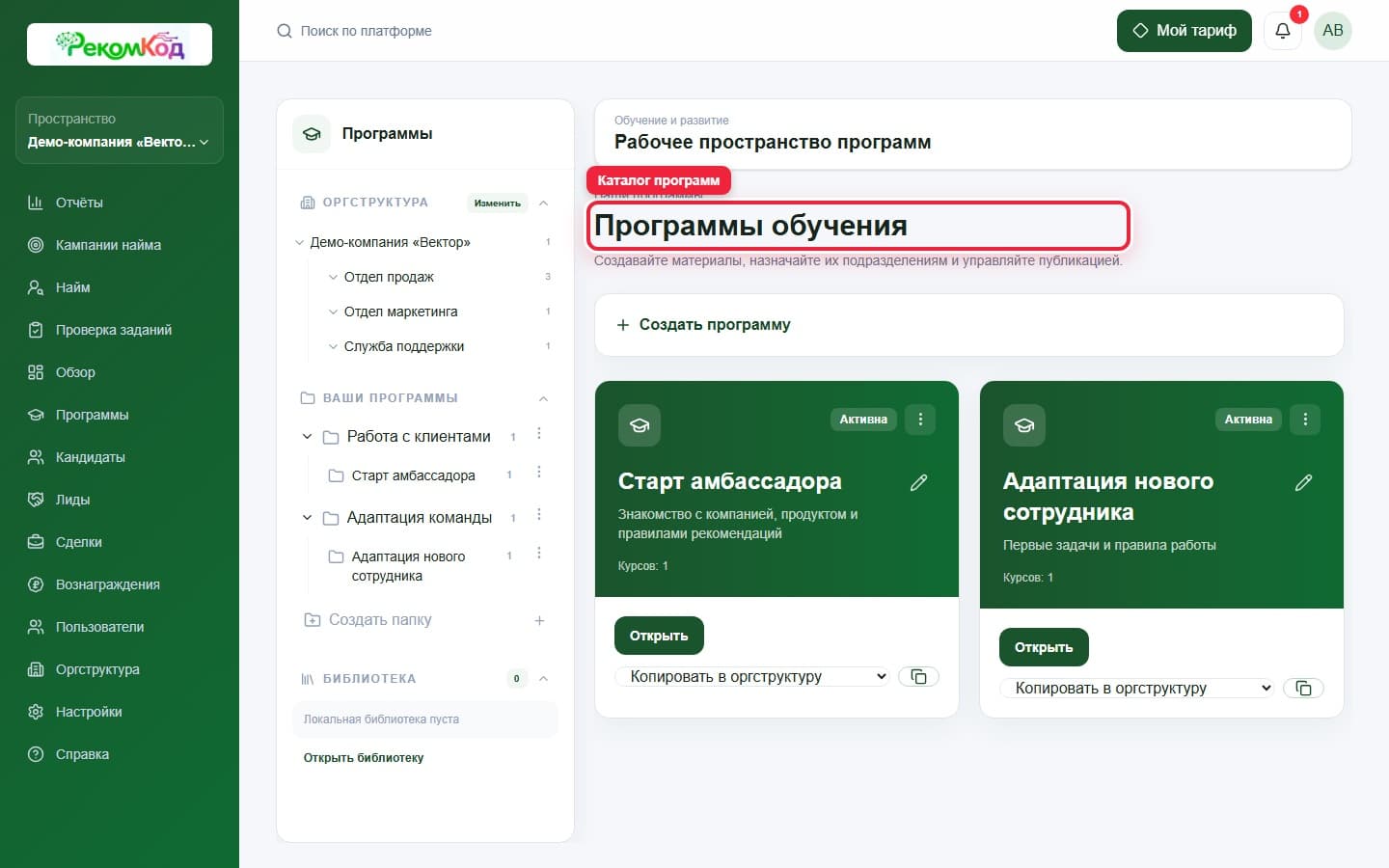Viewport: 1389px width, 868px height.
Task: Open notifications bell
Action: click(x=1283, y=31)
